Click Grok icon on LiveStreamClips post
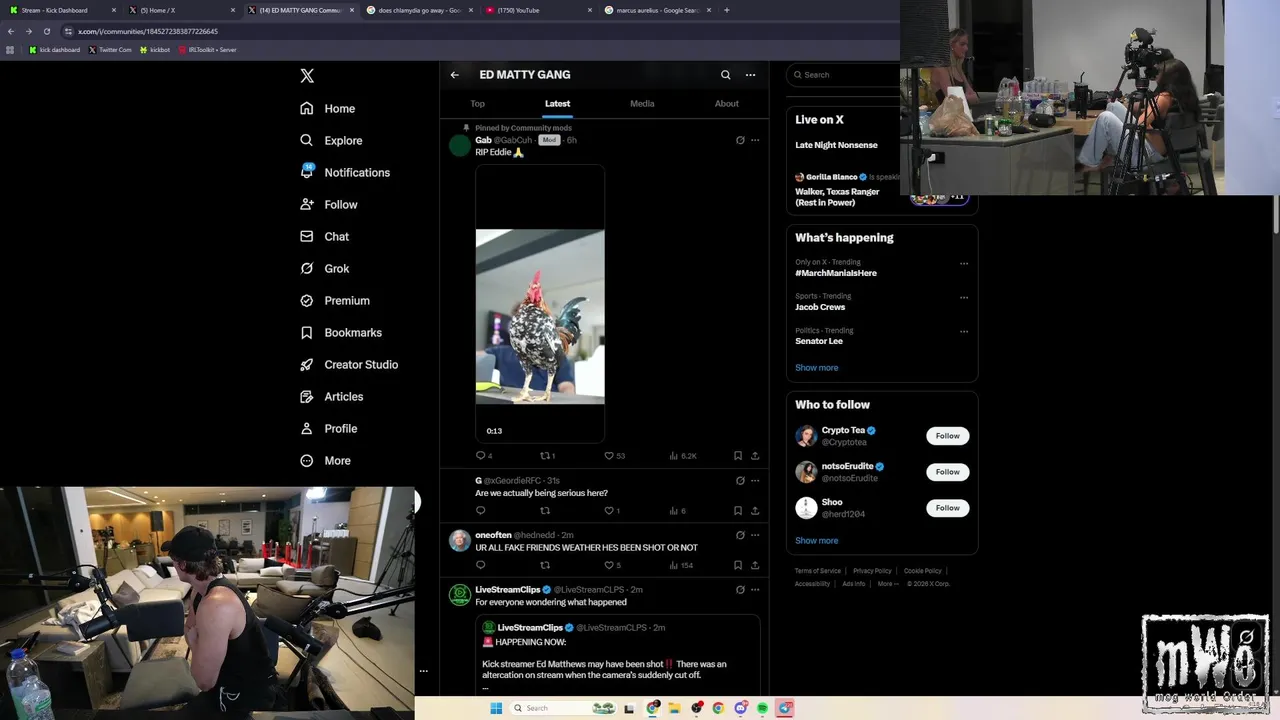 pos(740,590)
